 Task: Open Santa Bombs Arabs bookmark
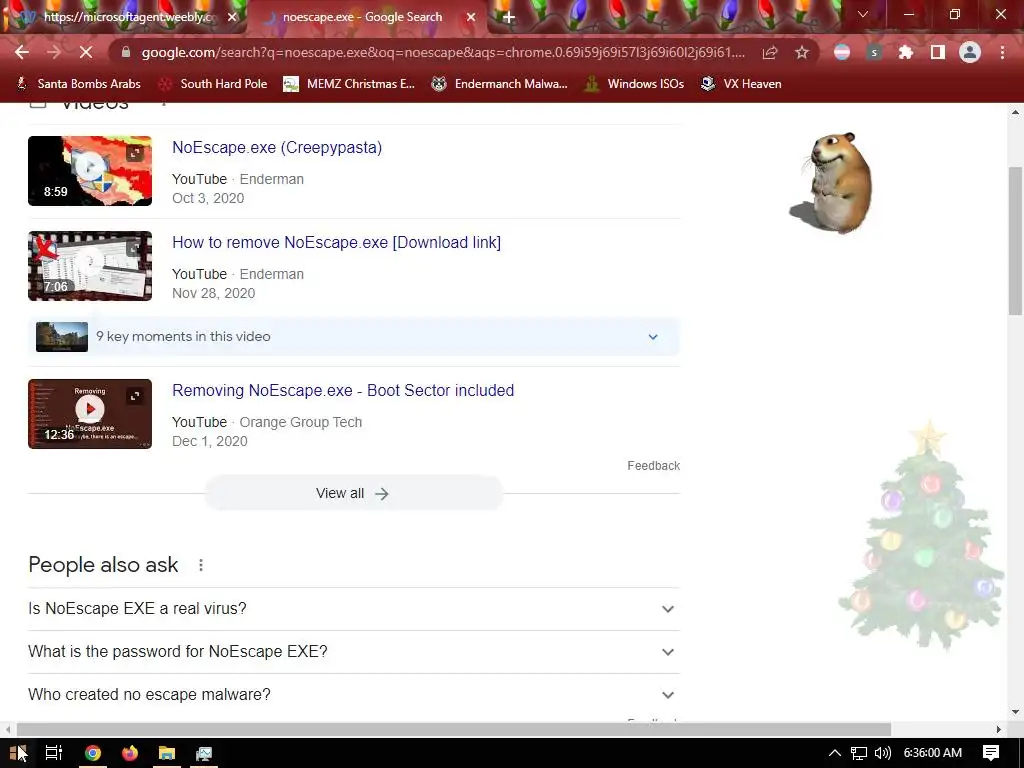pyautogui.click(x=78, y=84)
